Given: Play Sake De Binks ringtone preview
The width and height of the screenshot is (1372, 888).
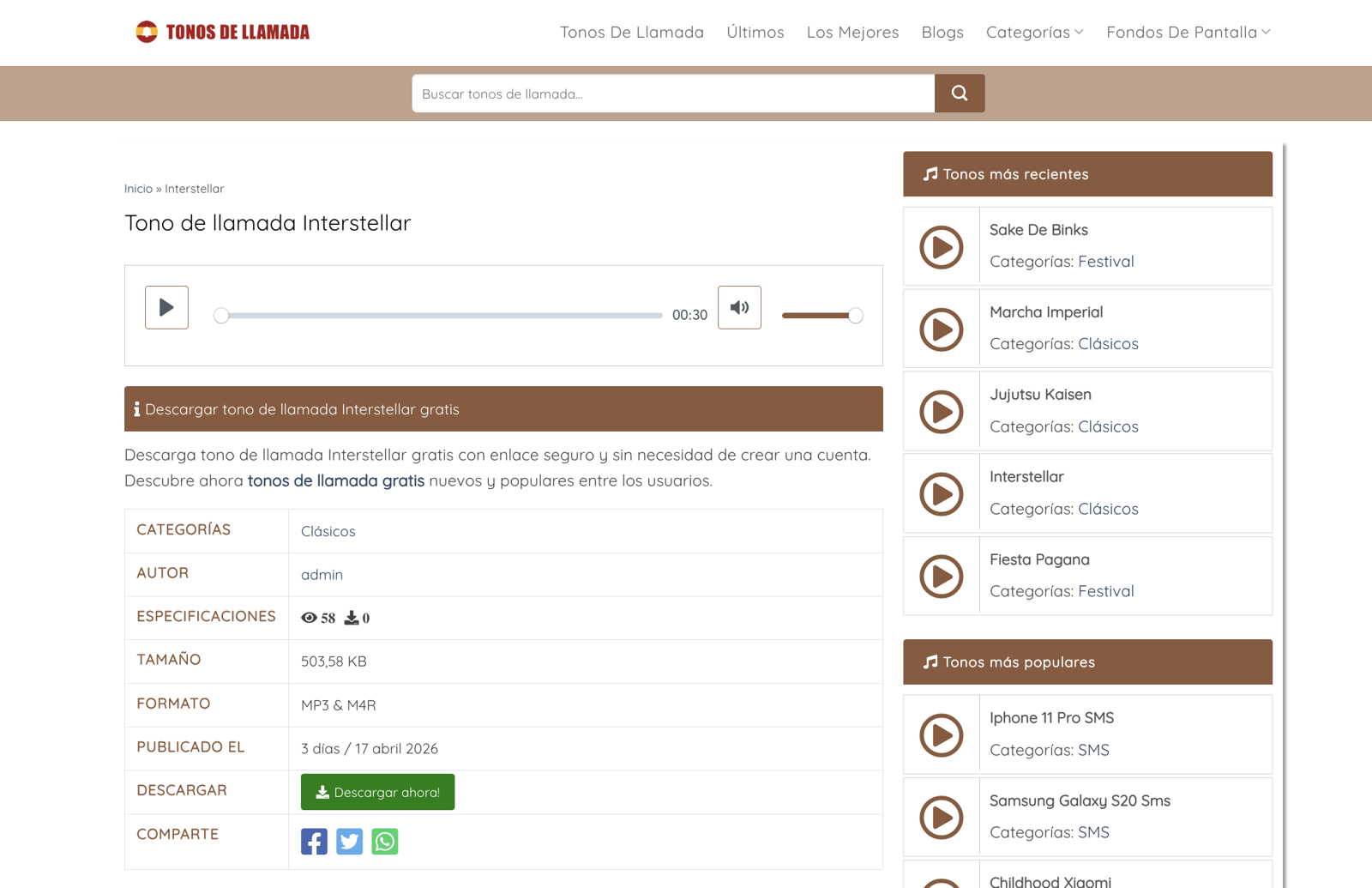Looking at the screenshot, I should click(942, 247).
